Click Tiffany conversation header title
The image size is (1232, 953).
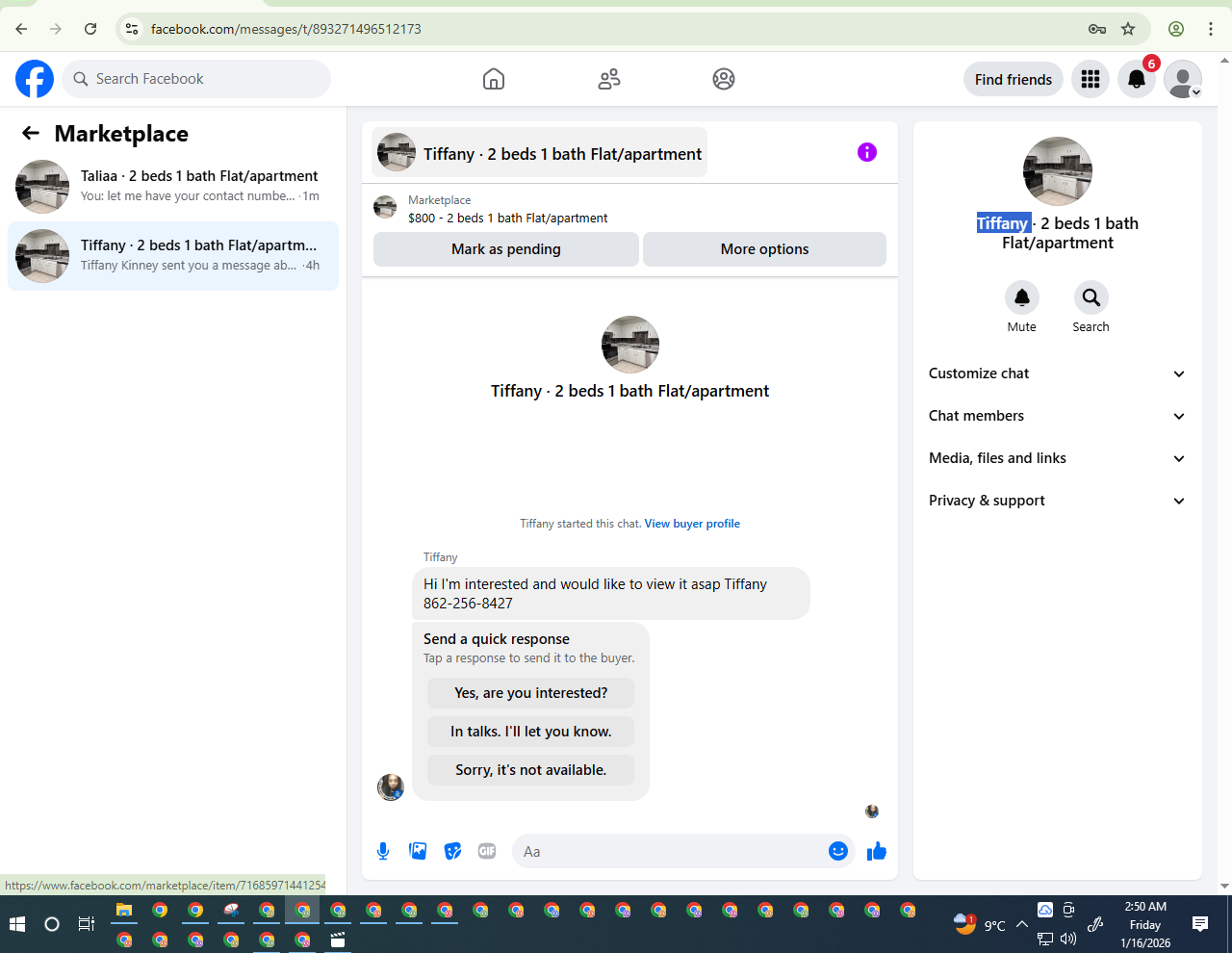562,154
